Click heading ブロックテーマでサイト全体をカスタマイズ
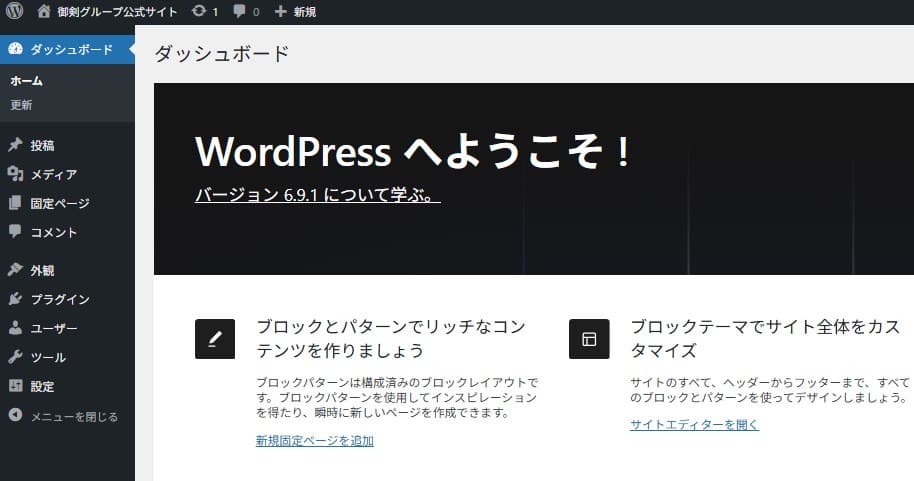Screen dimensions: 914x481 coord(765,338)
